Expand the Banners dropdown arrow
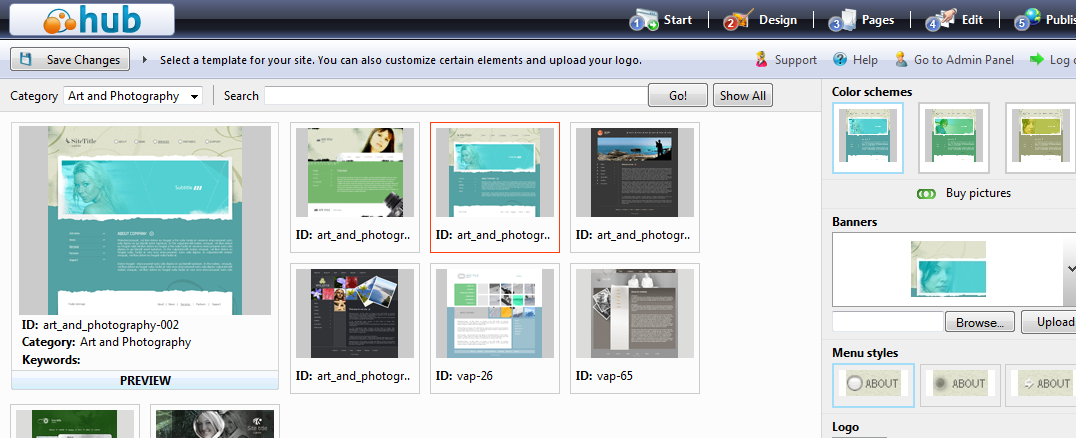Image resolution: width=1076 pixels, height=438 pixels. pos(1068,269)
